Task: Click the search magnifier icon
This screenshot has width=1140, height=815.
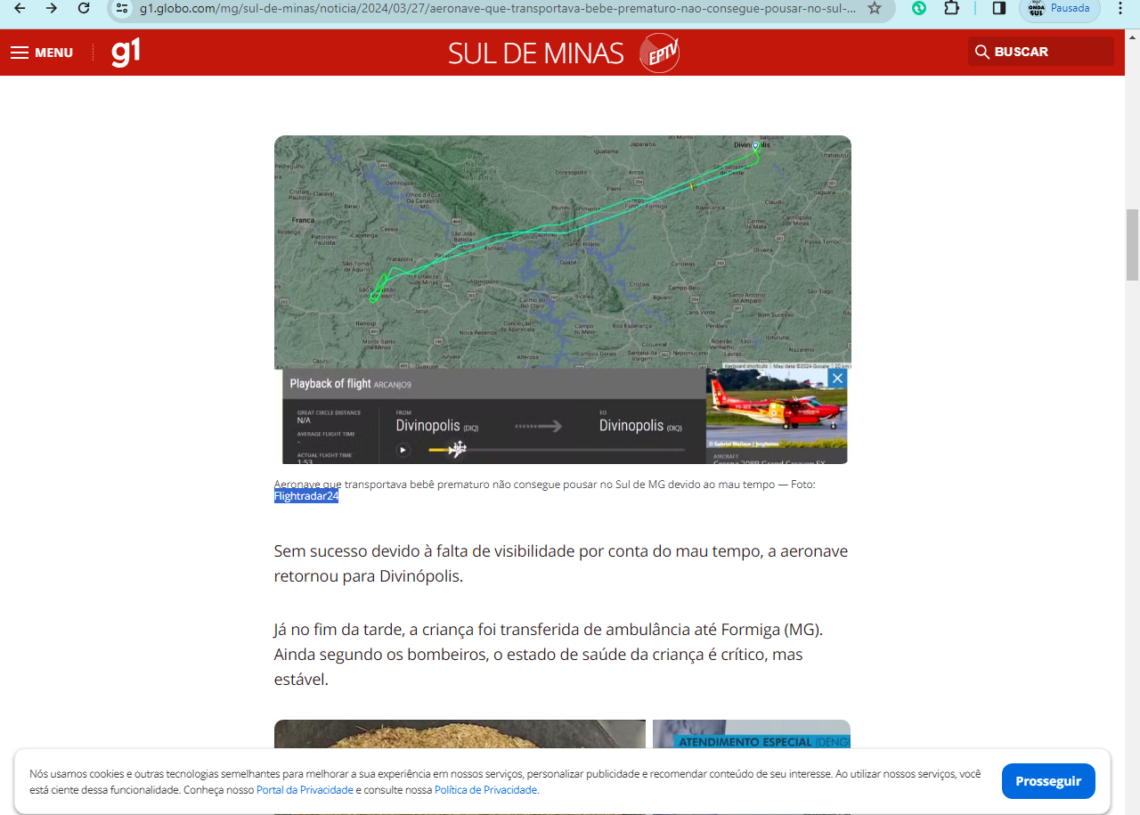Action: coord(982,52)
